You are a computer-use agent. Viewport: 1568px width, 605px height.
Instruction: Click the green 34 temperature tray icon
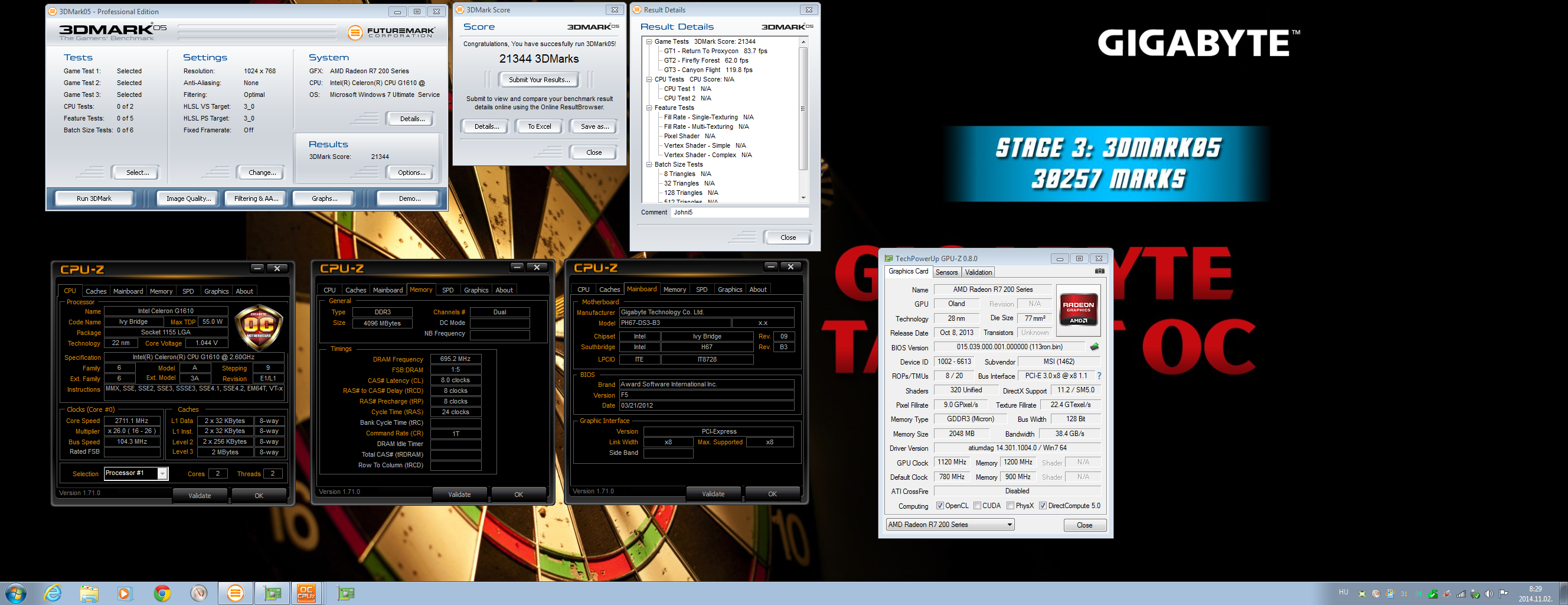click(1418, 594)
